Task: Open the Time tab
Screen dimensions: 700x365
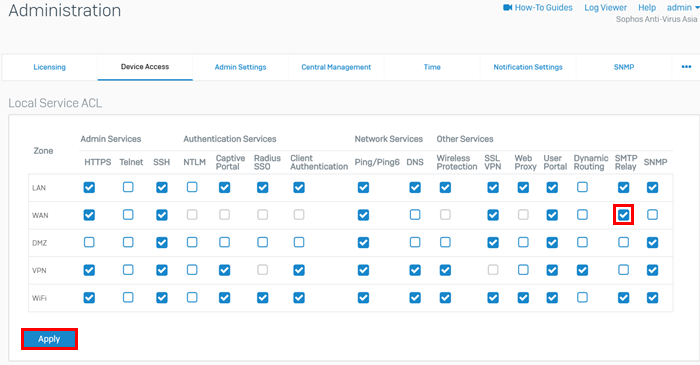Action: click(432, 67)
